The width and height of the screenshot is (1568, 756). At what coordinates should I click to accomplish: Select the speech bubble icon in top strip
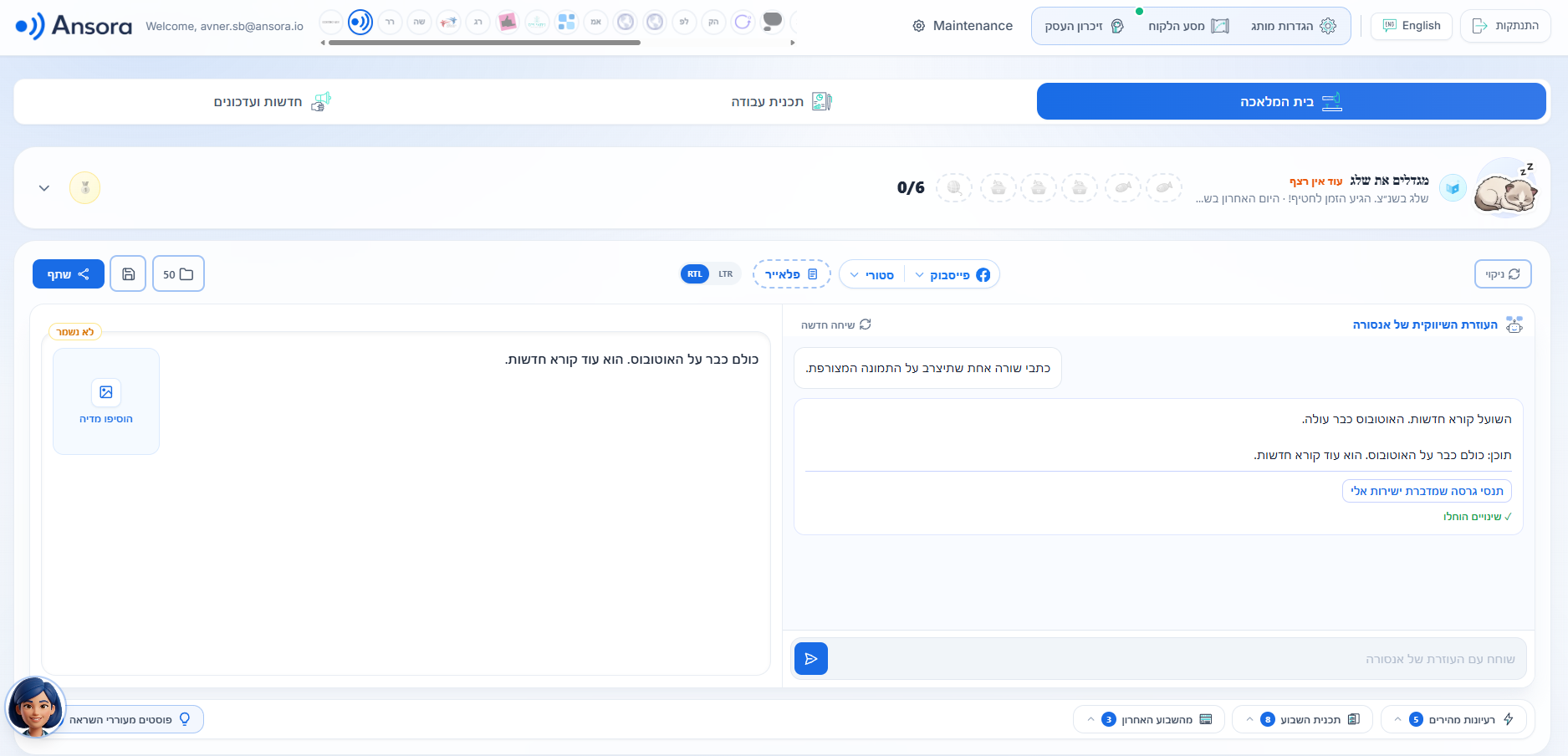pyautogui.click(x=773, y=21)
